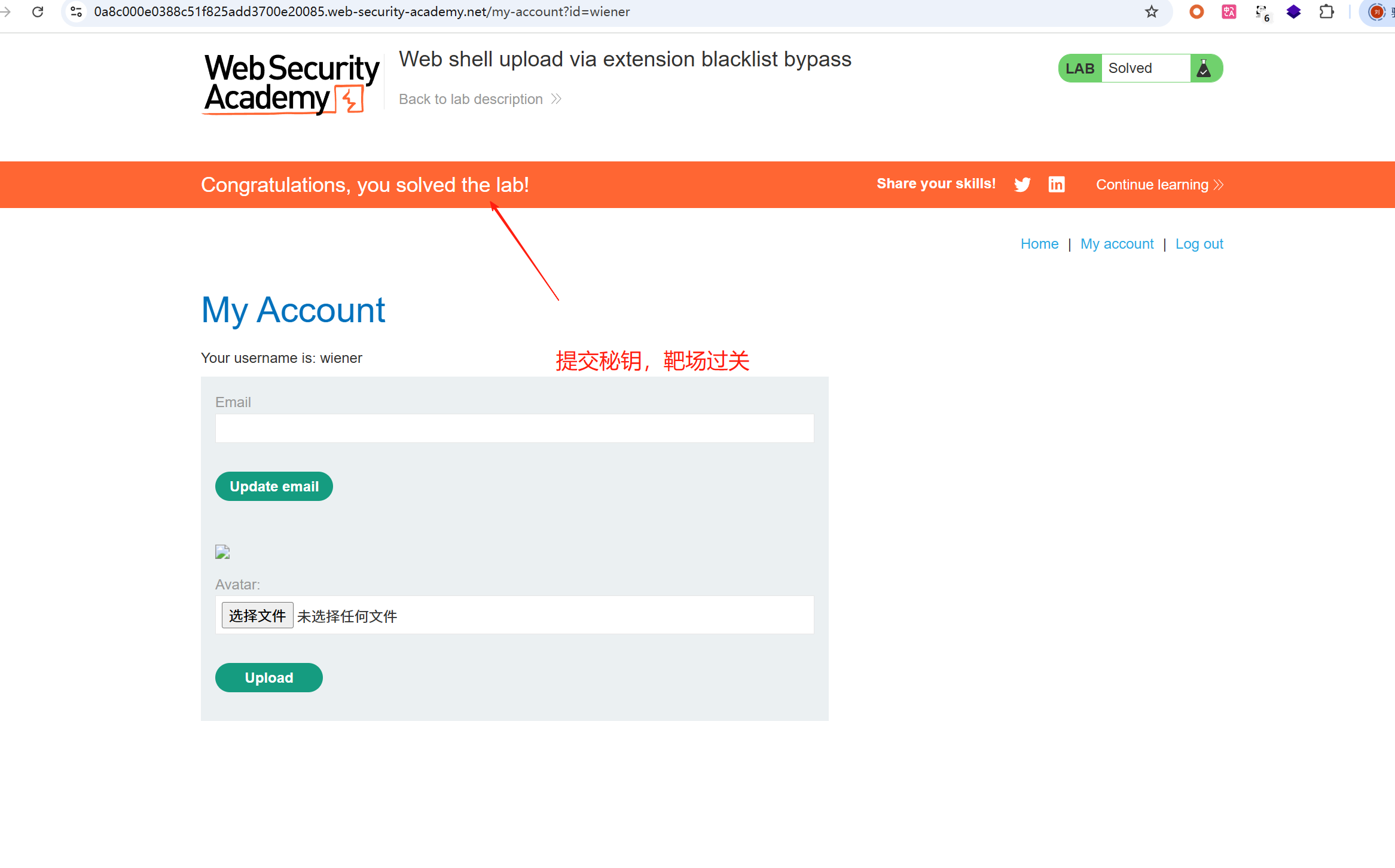Image resolution: width=1395 pixels, height=868 pixels.
Task: Open the My account link
Action: pos(1117,244)
